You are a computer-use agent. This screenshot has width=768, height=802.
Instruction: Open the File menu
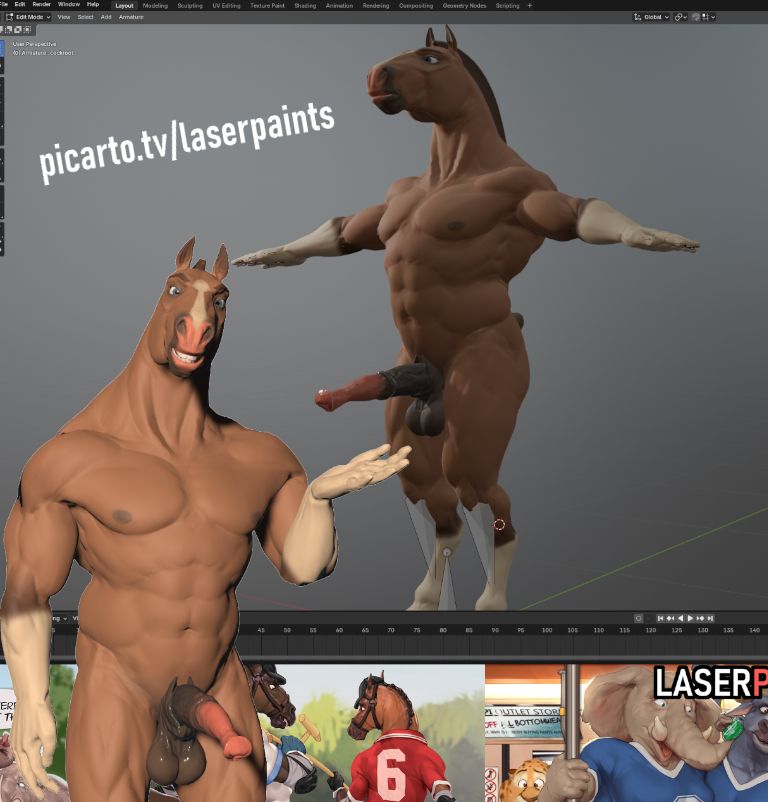tap(4, 4)
